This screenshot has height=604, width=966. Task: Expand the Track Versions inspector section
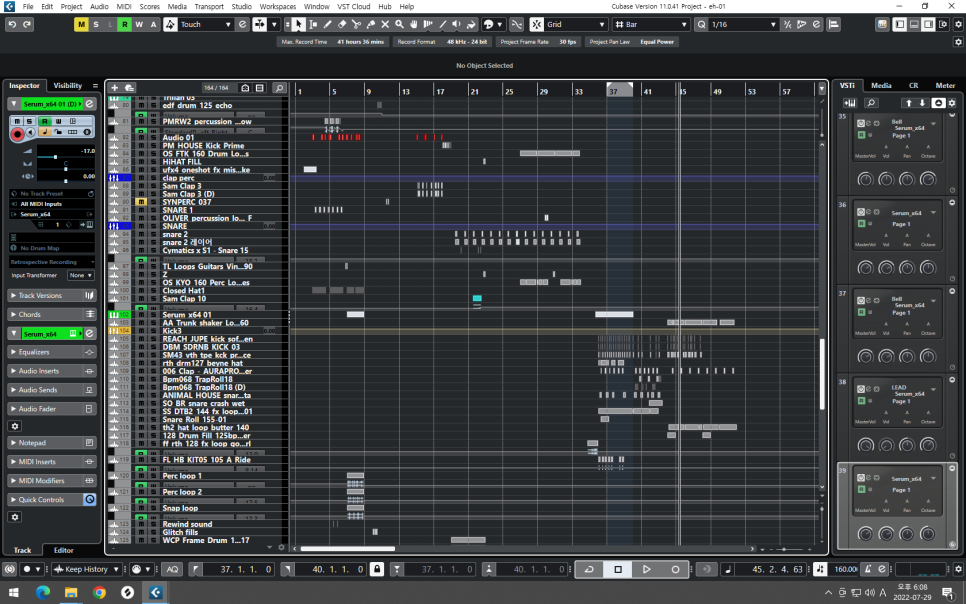(x=52, y=296)
